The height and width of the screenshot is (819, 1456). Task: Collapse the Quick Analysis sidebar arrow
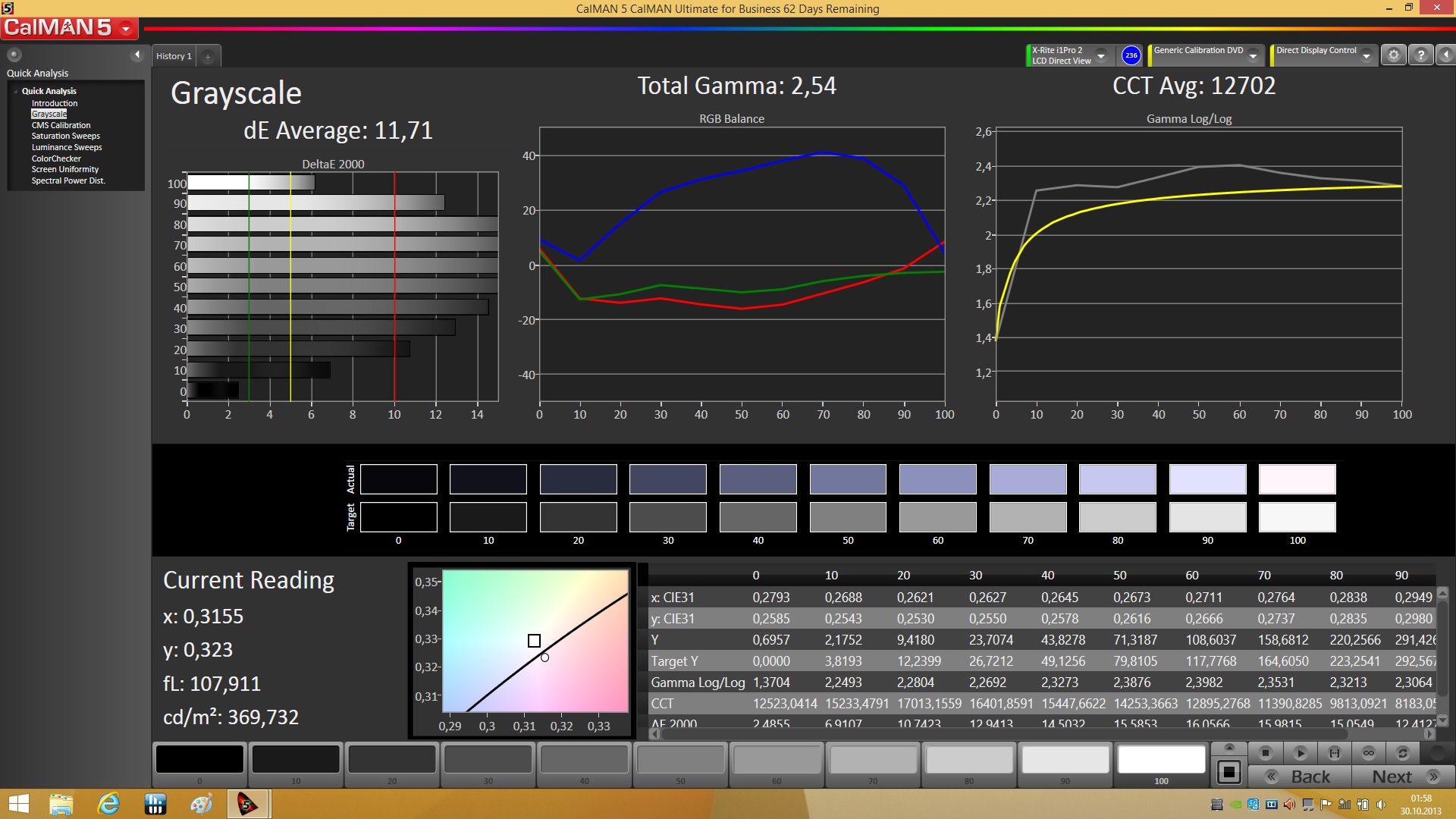(x=137, y=55)
